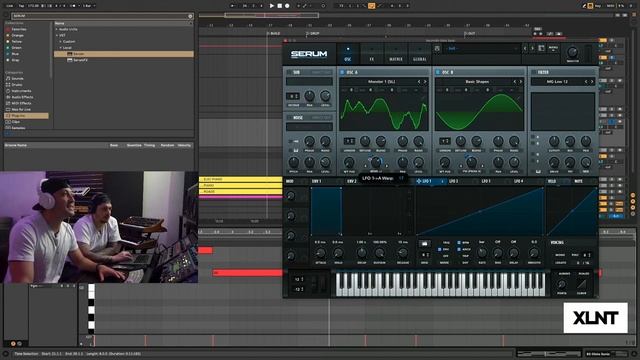The height and width of the screenshot is (360, 640).
Task: Open the OSC A wavetable menu
Action: 381,82
